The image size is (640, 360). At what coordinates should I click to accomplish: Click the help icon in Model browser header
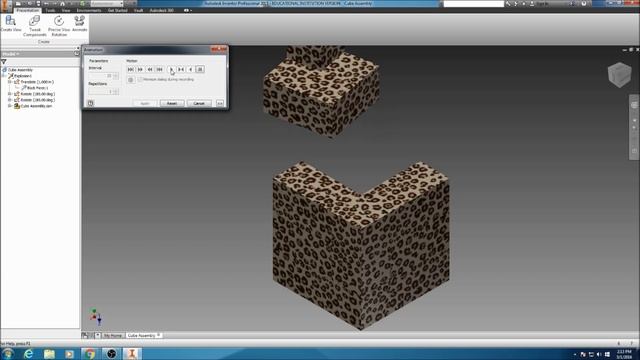coord(77,53)
